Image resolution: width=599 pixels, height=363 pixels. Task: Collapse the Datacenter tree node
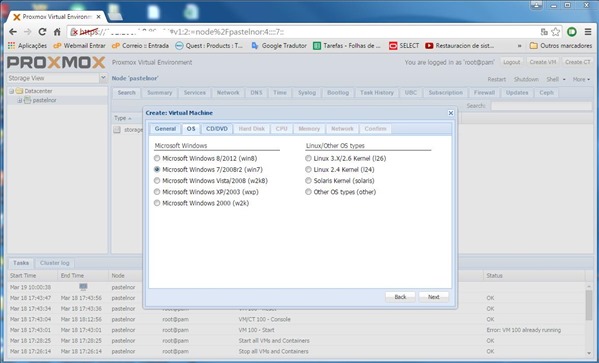pyautogui.click(x=11, y=91)
